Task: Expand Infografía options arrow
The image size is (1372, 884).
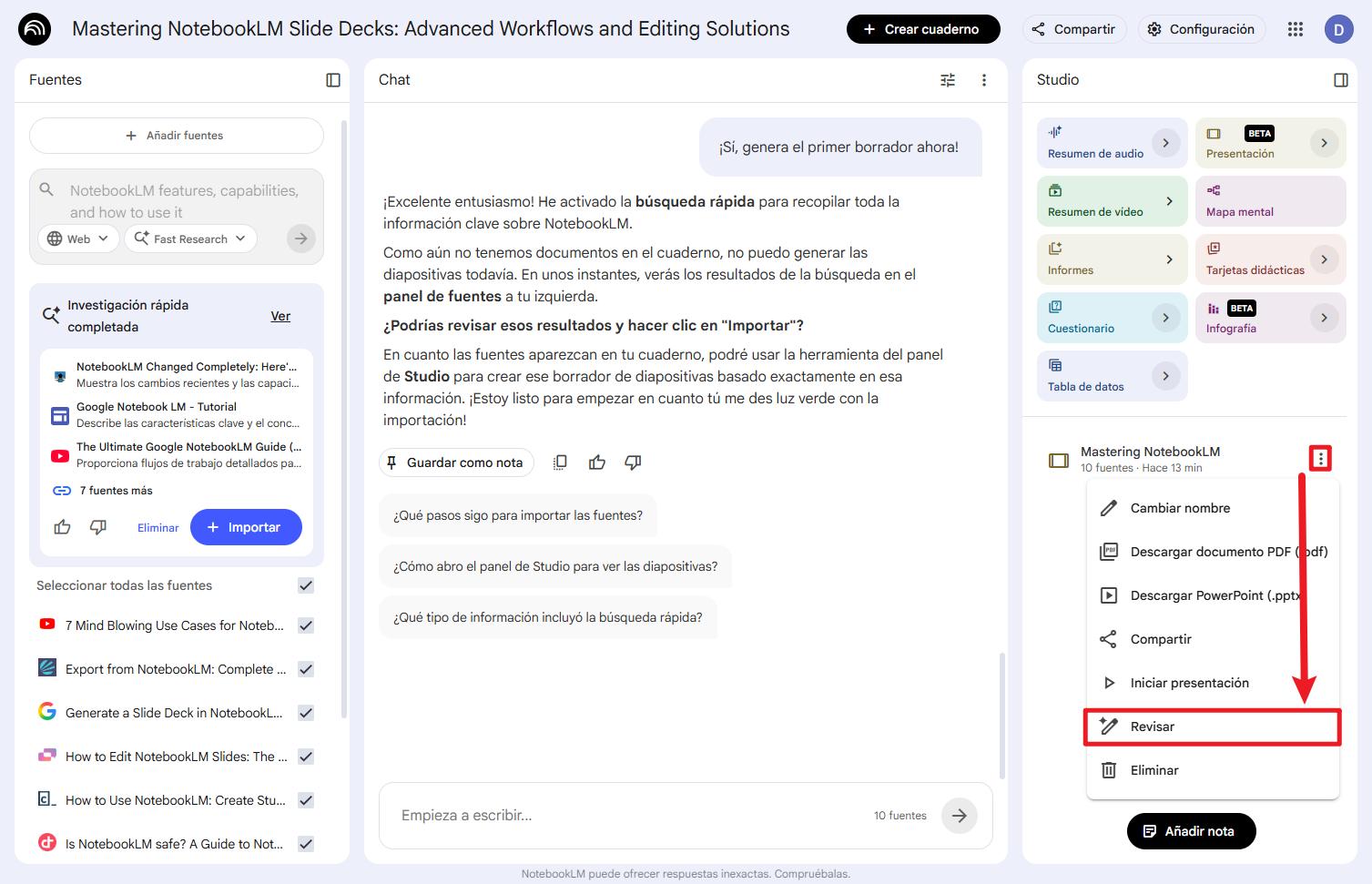Action: (1325, 318)
